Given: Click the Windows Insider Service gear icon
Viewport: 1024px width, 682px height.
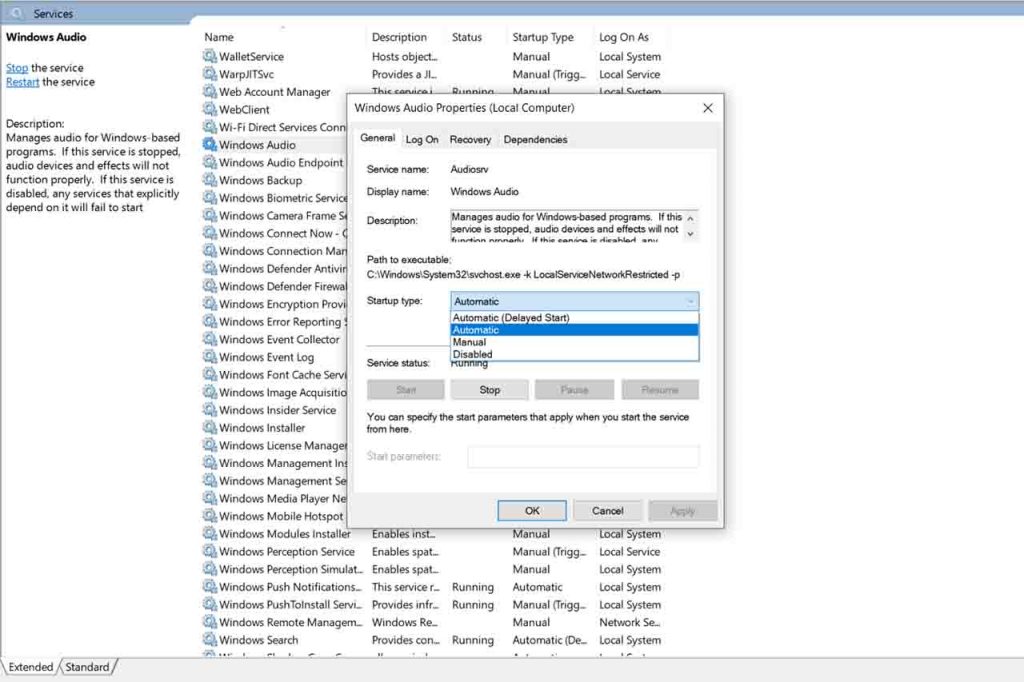Looking at the screenshot, I should tap(210, 410).
